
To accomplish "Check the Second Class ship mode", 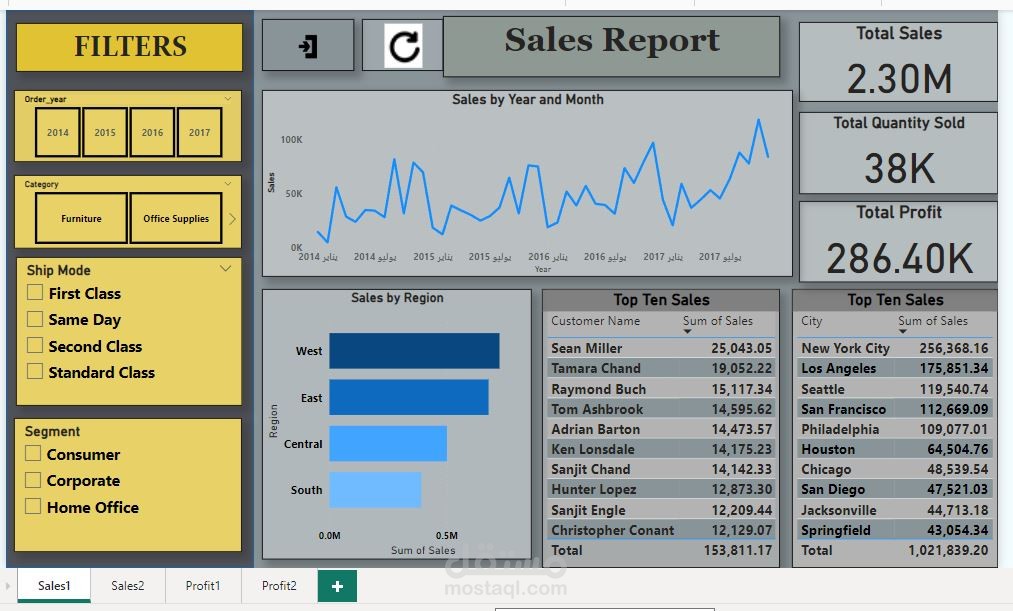I will 35,346.
